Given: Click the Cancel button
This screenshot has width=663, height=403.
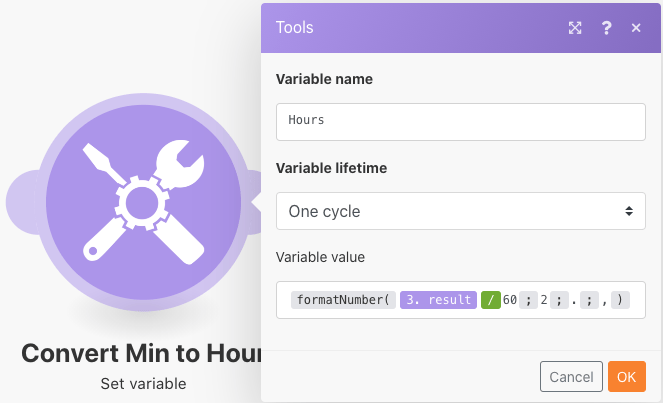Looking at the screenshot, I should tap(571, 376).
